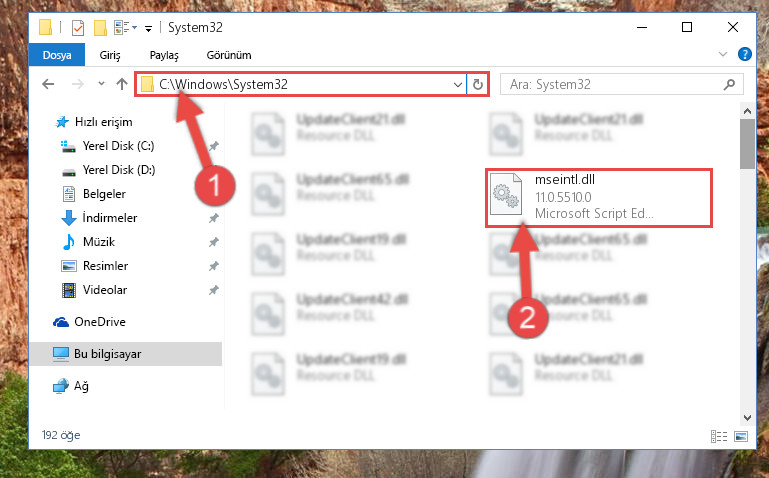Open the Dosya menu tab
This screenshot has height=478, width=769.
(x=57, y=55)
